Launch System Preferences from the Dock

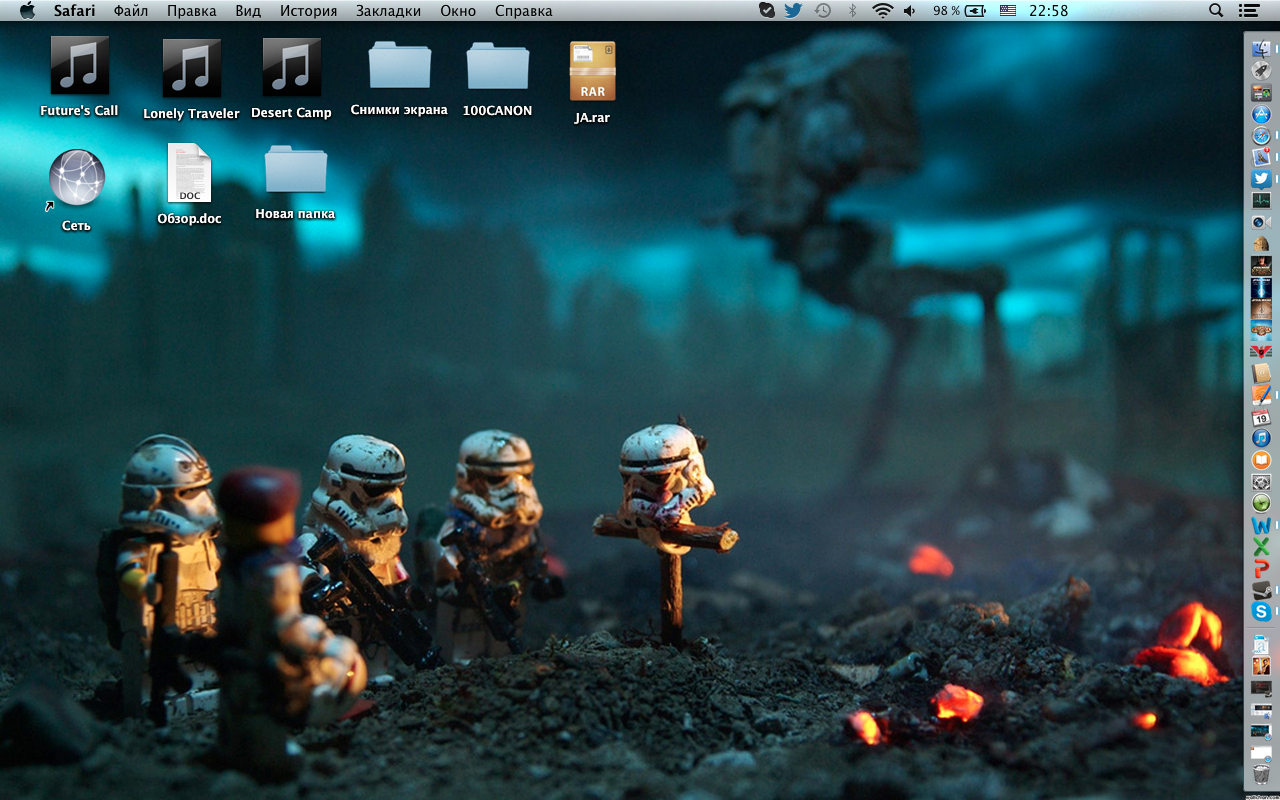1261,482
